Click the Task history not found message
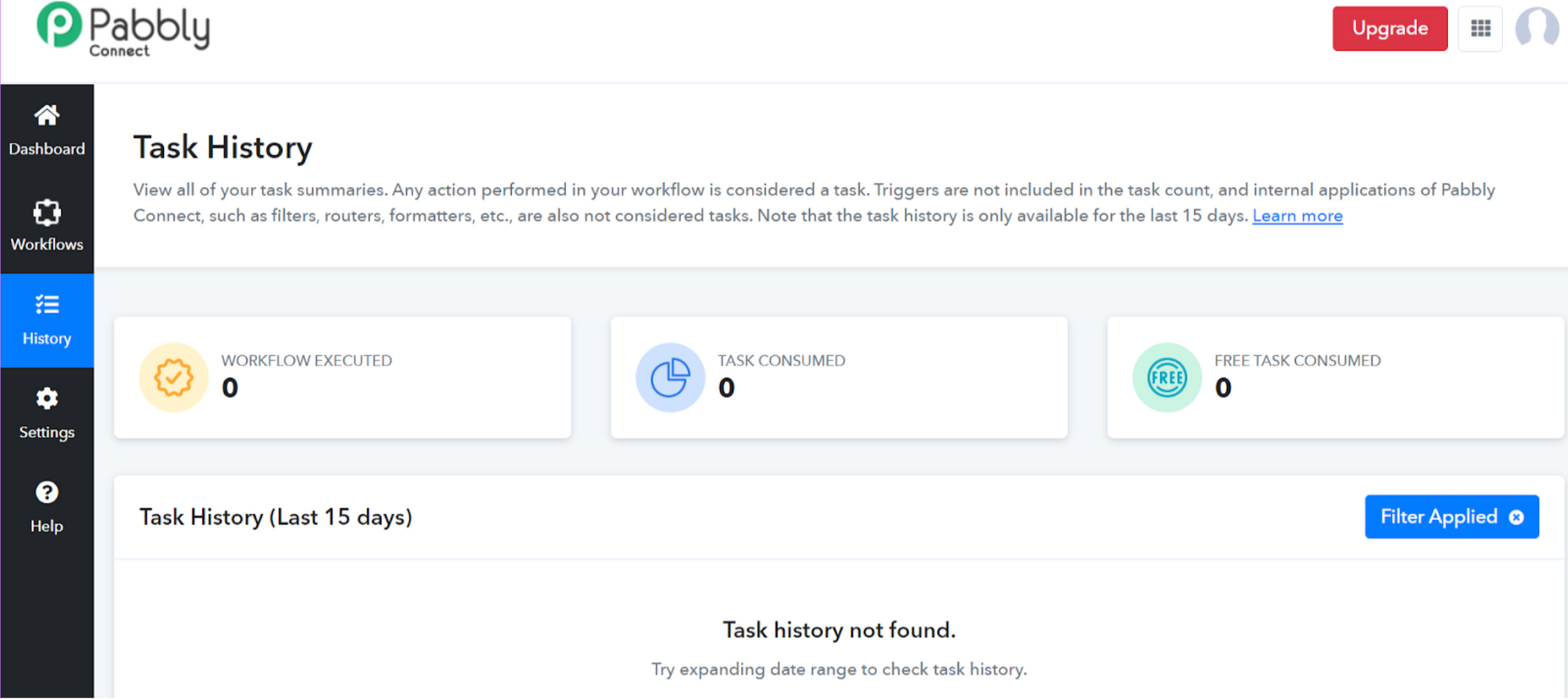 839,630
